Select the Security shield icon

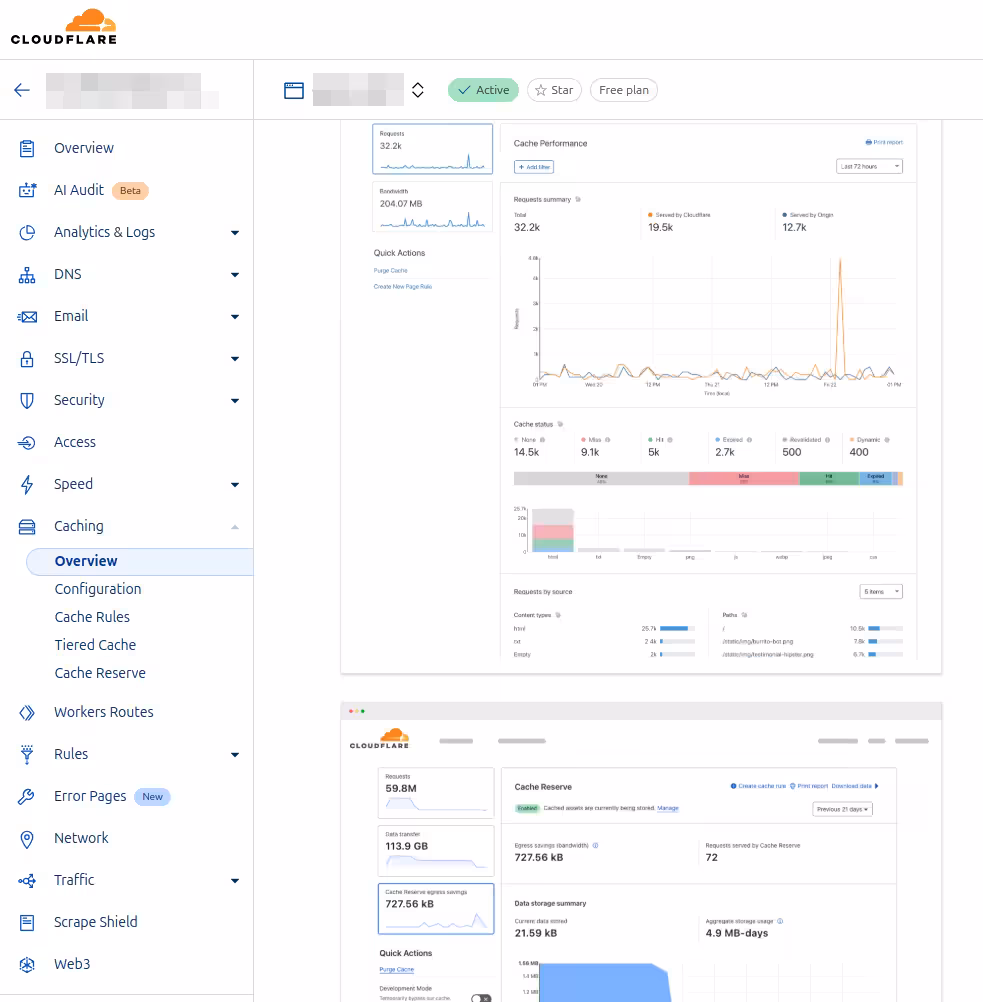[29, 400]
